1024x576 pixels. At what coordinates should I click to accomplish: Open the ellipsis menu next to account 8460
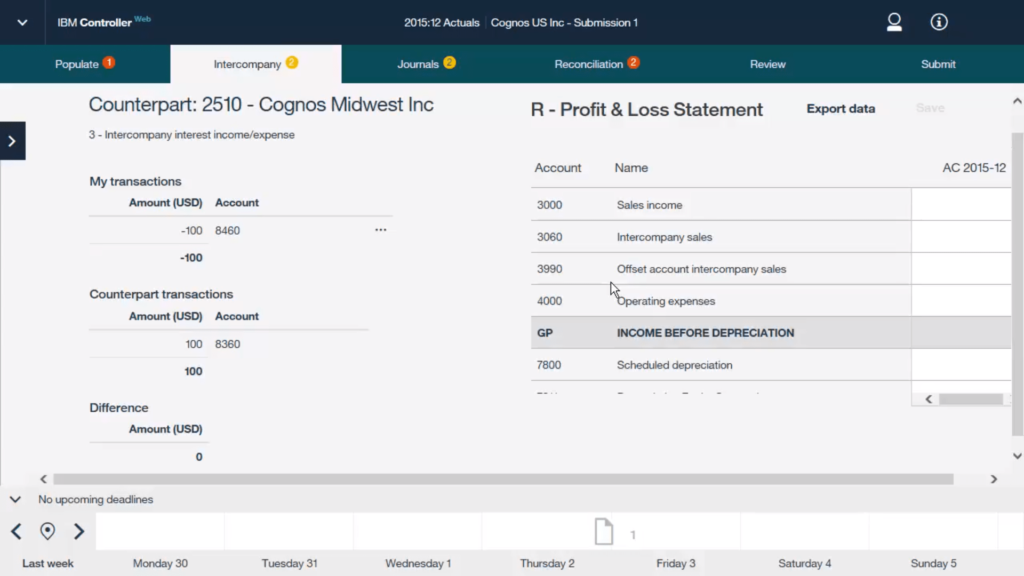(x=380, y=229)
